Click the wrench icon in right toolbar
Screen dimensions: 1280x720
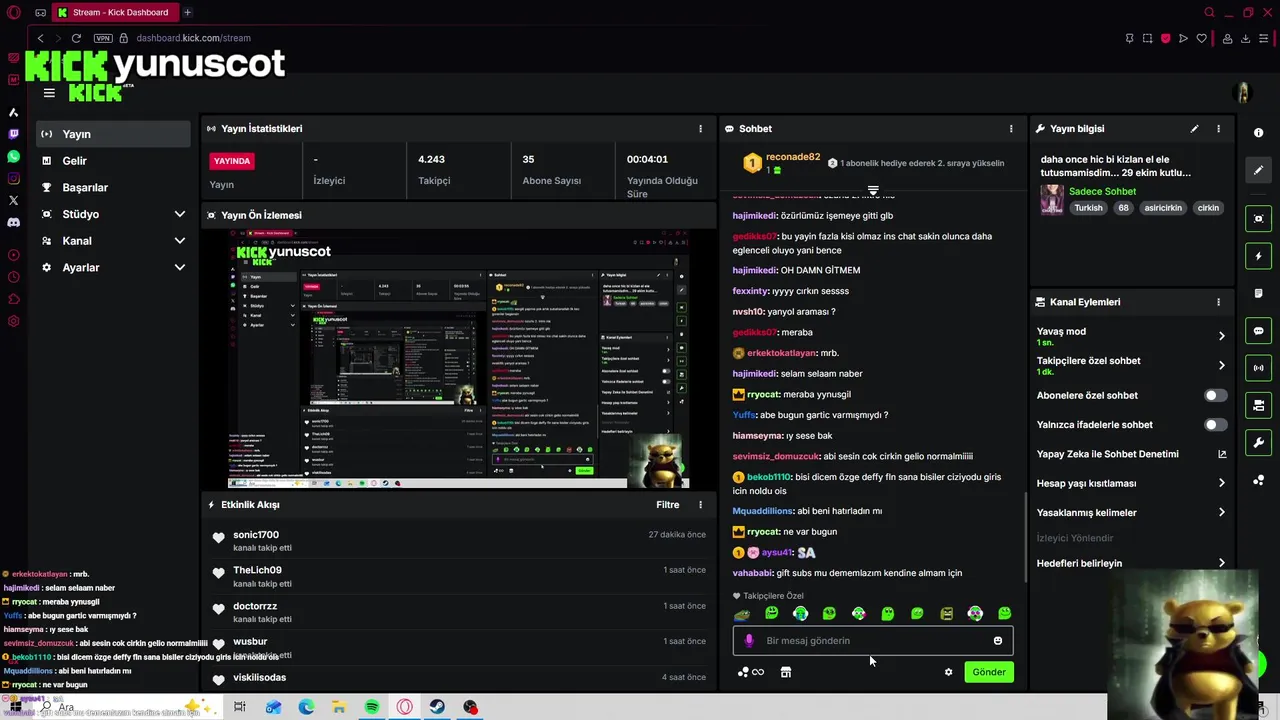click(x=1258, y=443)
